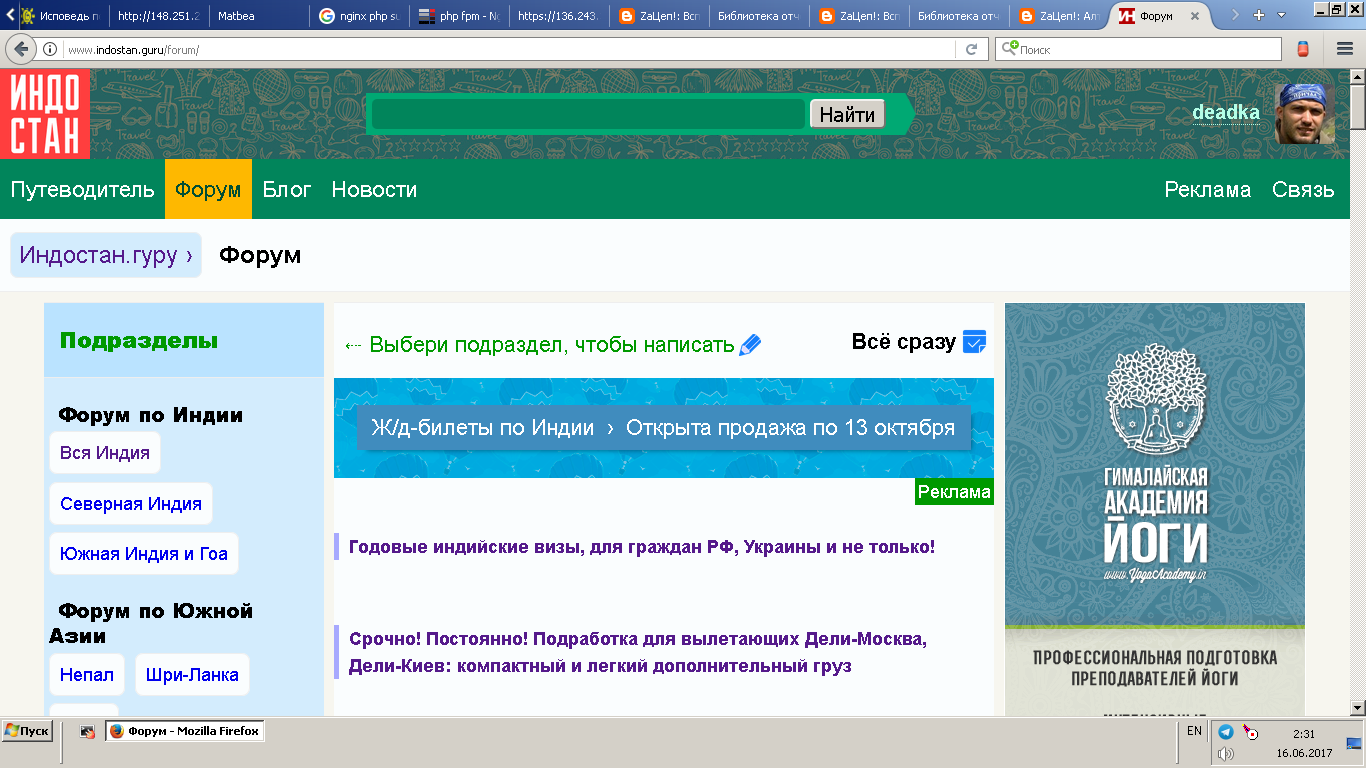Image resolution: width=1366 pixels, height=768 pixels.
Task: Reload the page with the refresh icon
Action: pyautogui.click(x=971, y=49)
